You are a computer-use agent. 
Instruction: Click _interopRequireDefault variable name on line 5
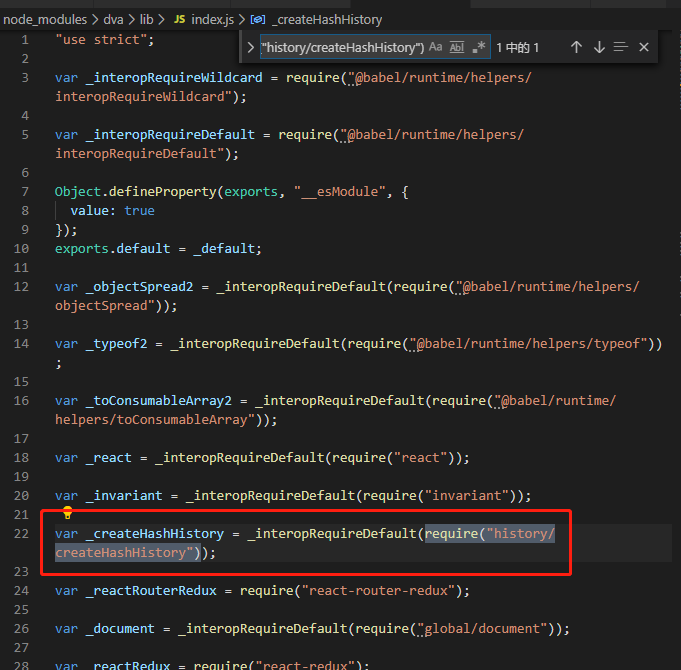(x=170, y=135)
